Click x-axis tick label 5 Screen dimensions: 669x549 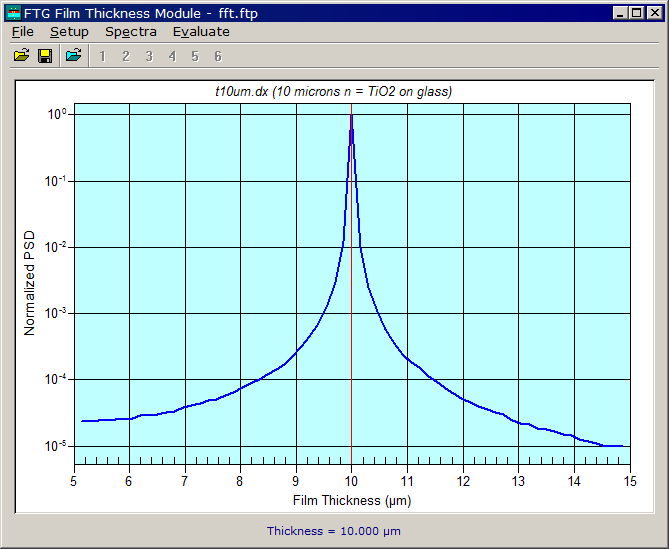(74, 482)
